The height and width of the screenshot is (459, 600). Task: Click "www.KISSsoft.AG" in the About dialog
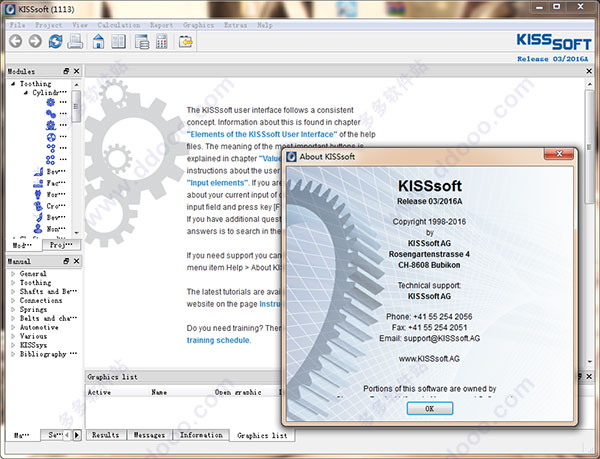429,359
